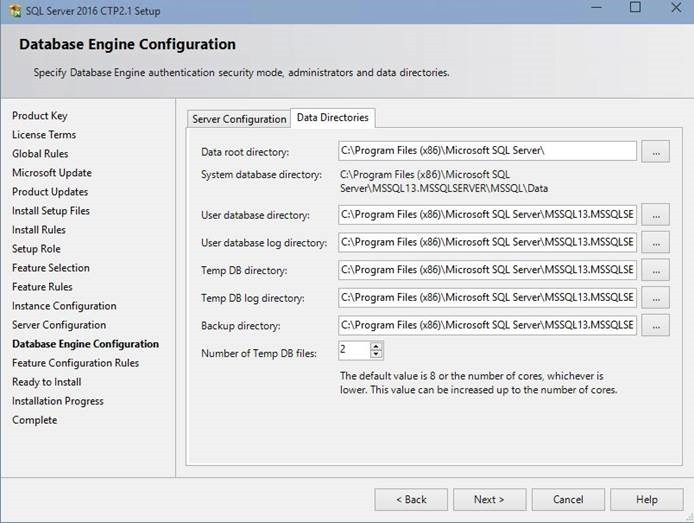The height and width of the screenshot is (523, 694).
Task: Minimize the setup window
Action: [597, 8]
